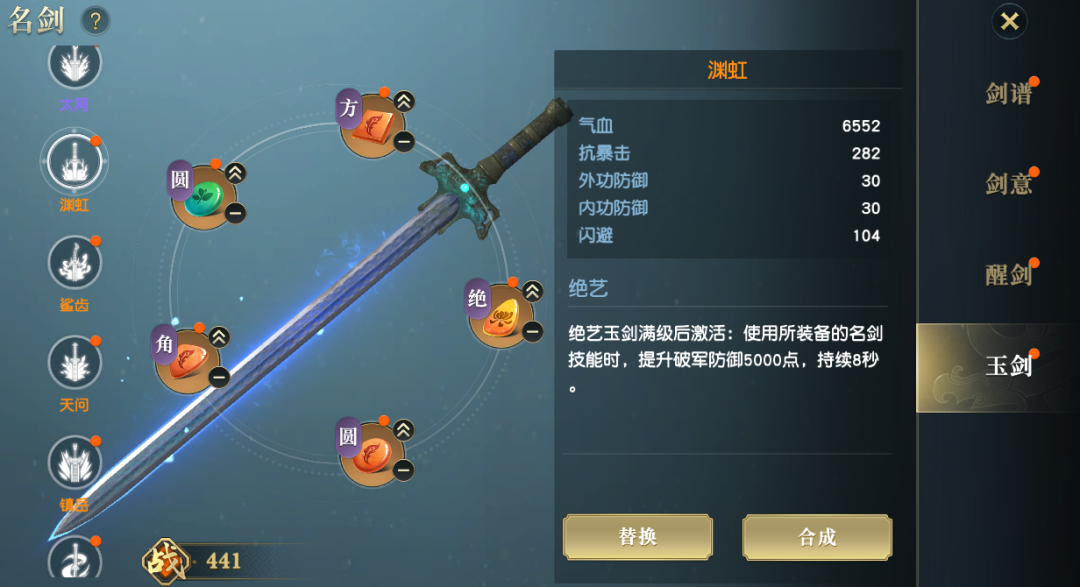Unequip the 绝 jade via minus icon

pyautogui.click(x=532, y=332)
